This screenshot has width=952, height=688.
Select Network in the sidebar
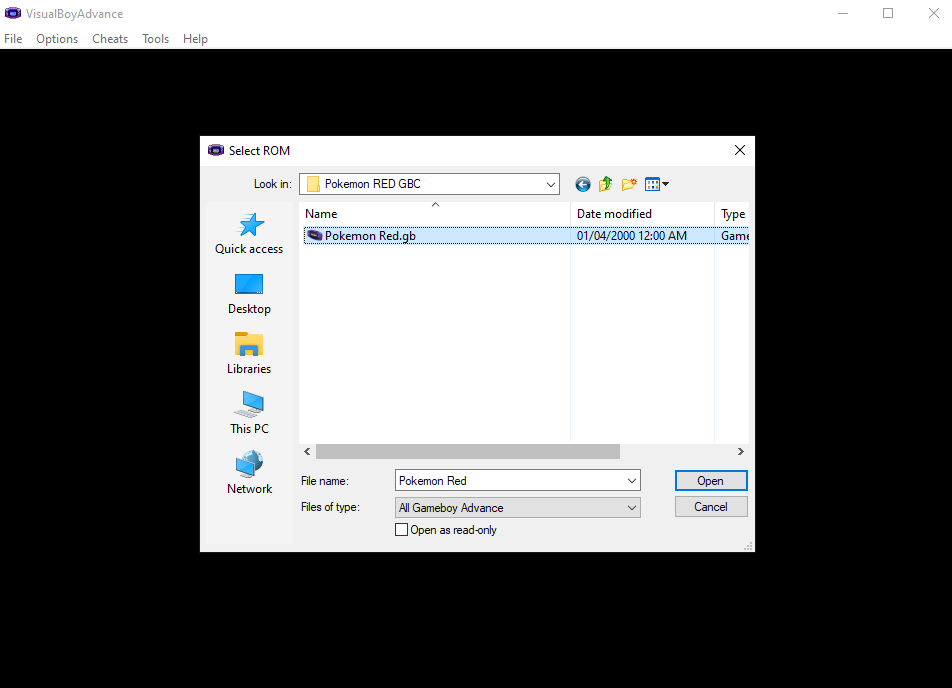(x=248, y=472)
